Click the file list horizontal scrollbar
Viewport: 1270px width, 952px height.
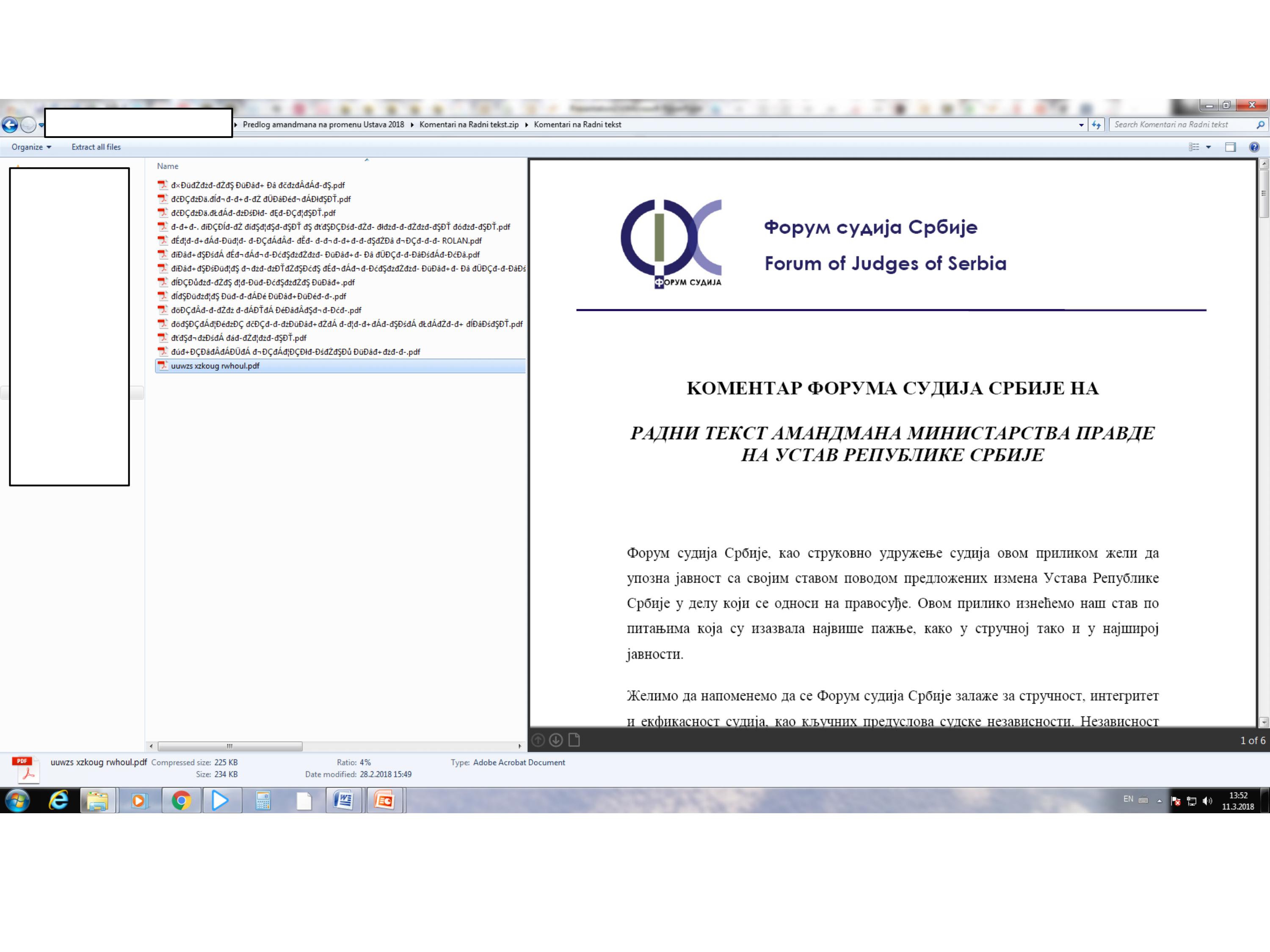click(229, 746)
